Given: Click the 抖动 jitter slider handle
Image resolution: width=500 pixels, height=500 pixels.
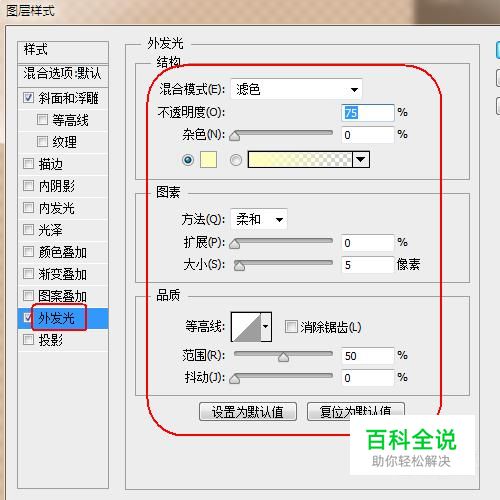Looking at the screenshot, I should click(235, 379).
